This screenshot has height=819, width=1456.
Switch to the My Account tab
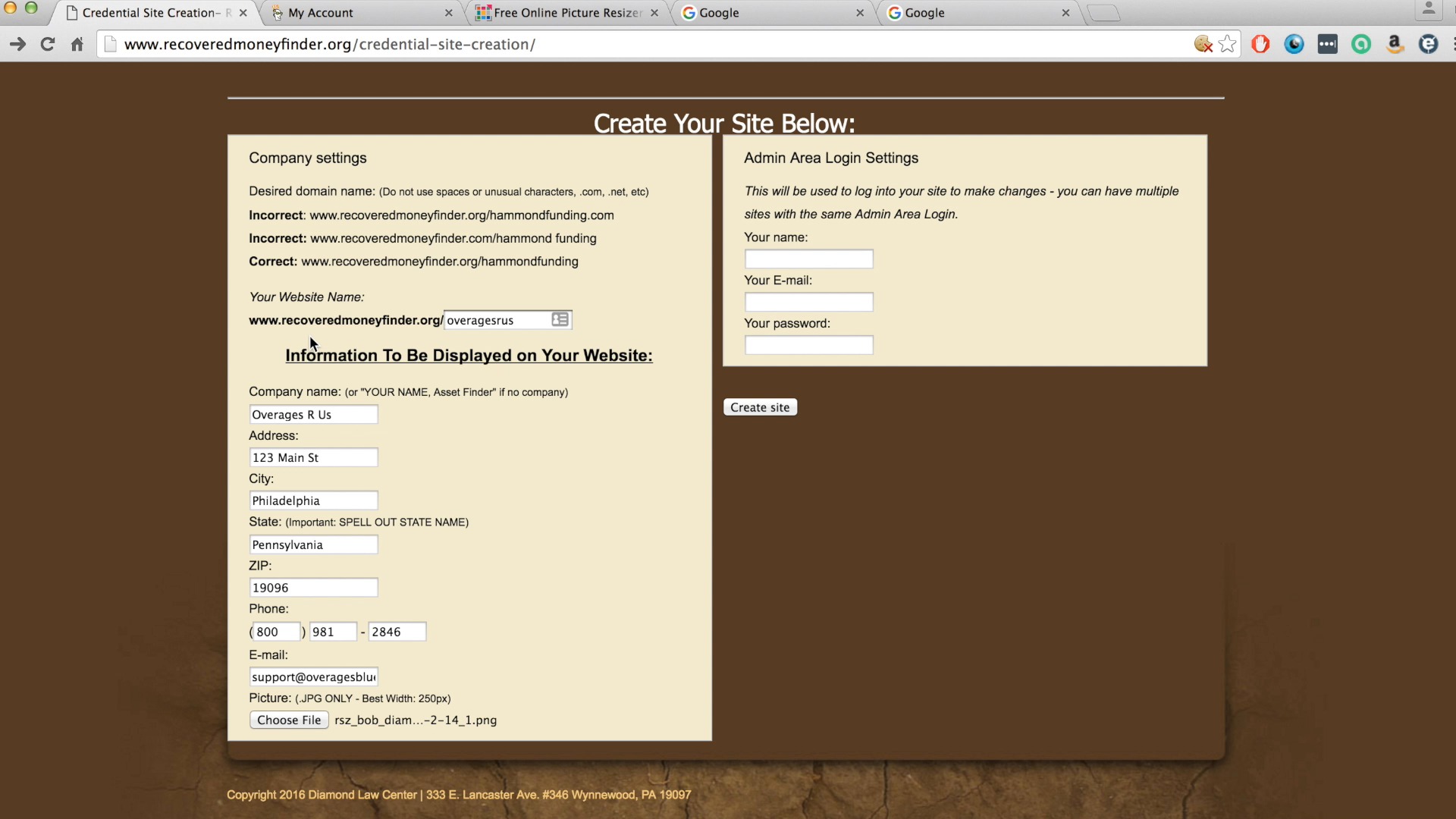point(360,13)
